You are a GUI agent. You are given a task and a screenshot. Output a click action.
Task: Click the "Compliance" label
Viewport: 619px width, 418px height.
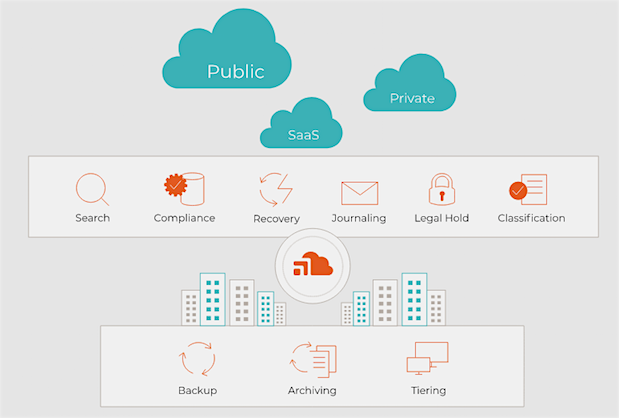pyautogui.click(x=184, y=218)
